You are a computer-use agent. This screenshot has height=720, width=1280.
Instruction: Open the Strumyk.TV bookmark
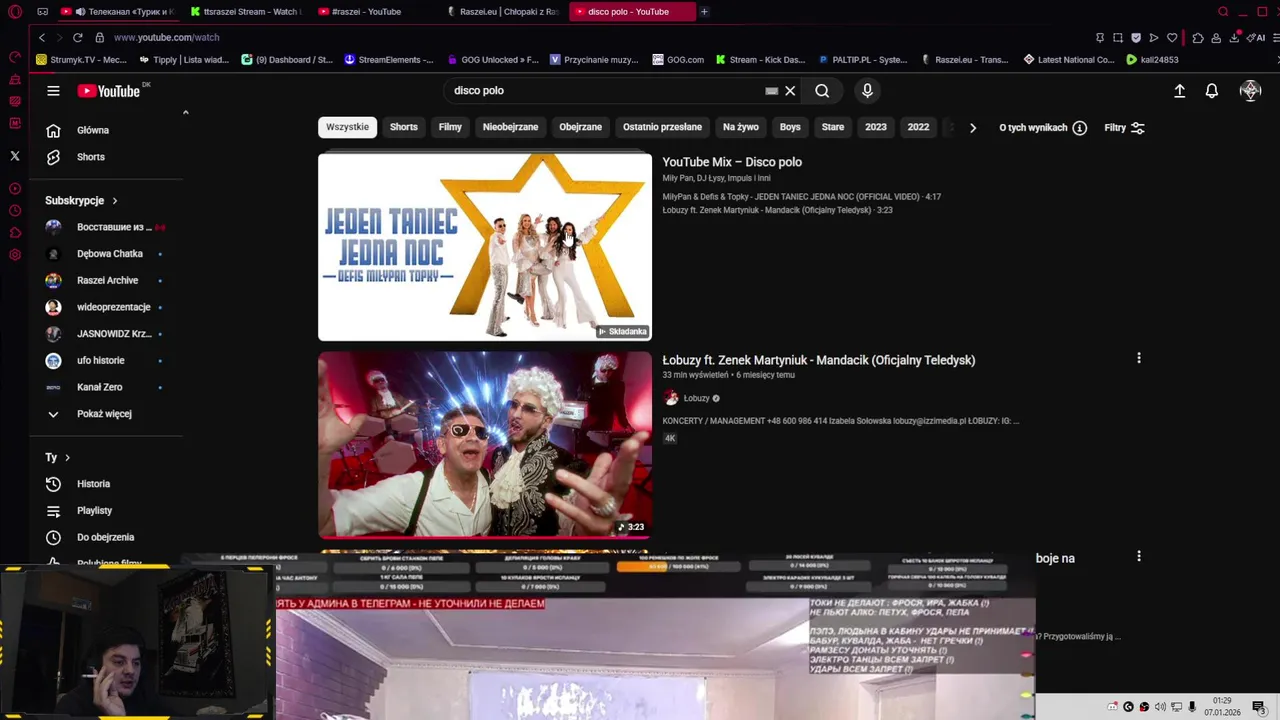[81, 60]
